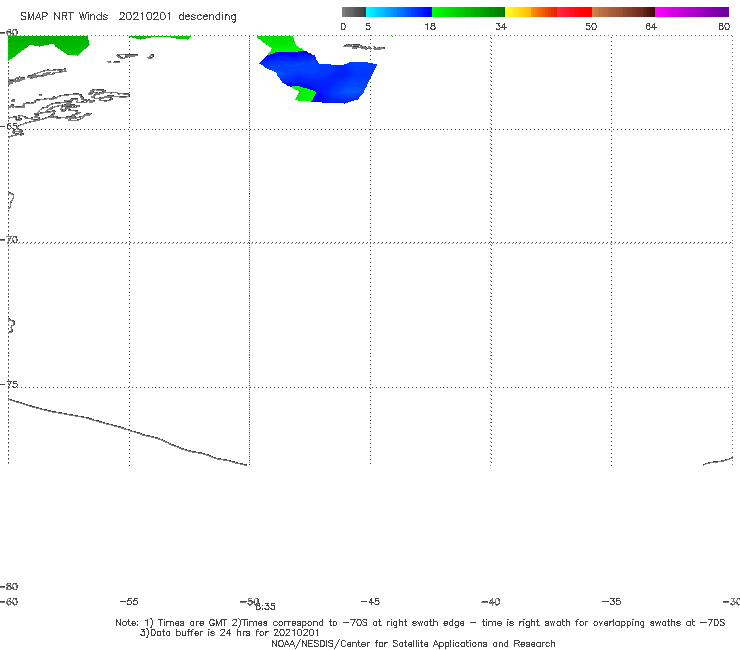Image resolution: width=740 pixels, height=650 pixels.
Task: Click the 'Data buffer is 24 hrs' note
Action: (230, 633)
